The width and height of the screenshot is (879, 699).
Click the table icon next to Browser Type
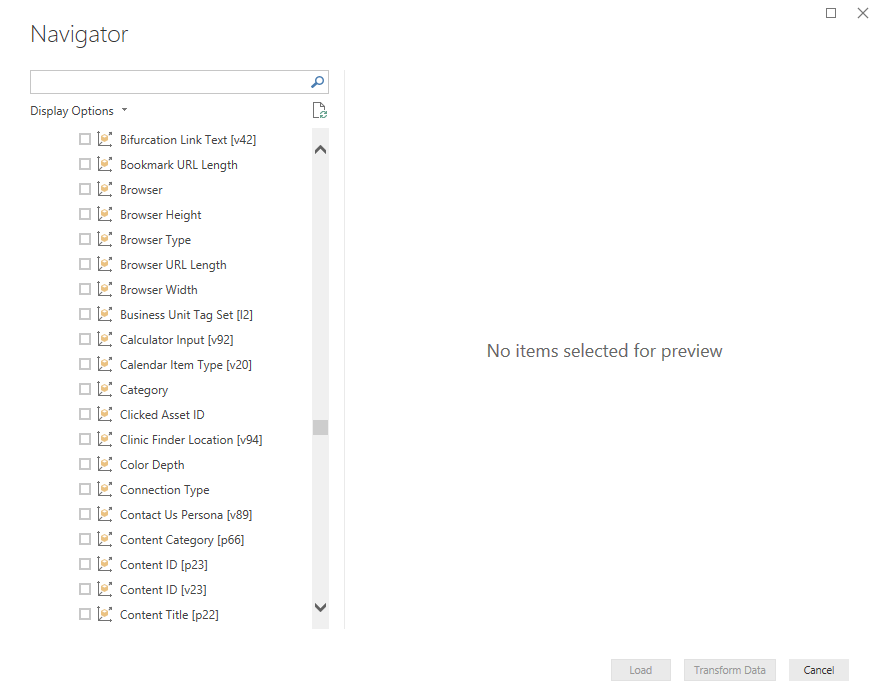[105, 239]
